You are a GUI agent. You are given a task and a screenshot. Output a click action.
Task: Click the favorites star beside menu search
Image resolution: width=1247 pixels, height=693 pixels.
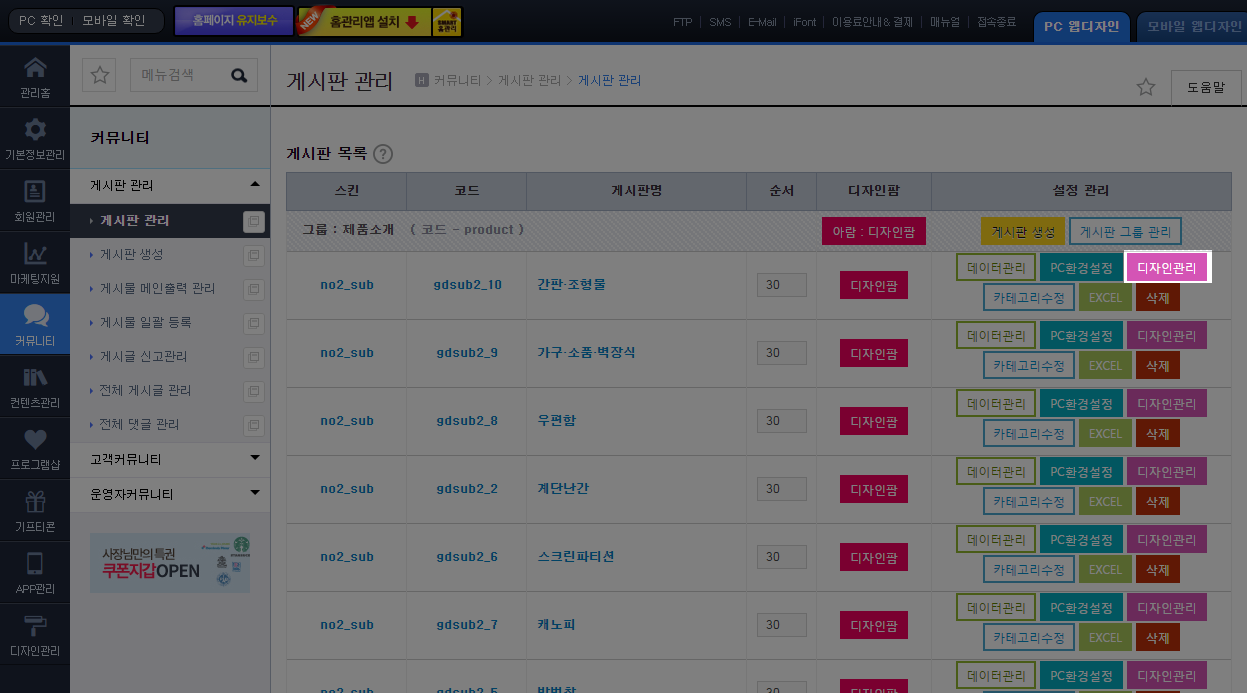coord(99,75)
